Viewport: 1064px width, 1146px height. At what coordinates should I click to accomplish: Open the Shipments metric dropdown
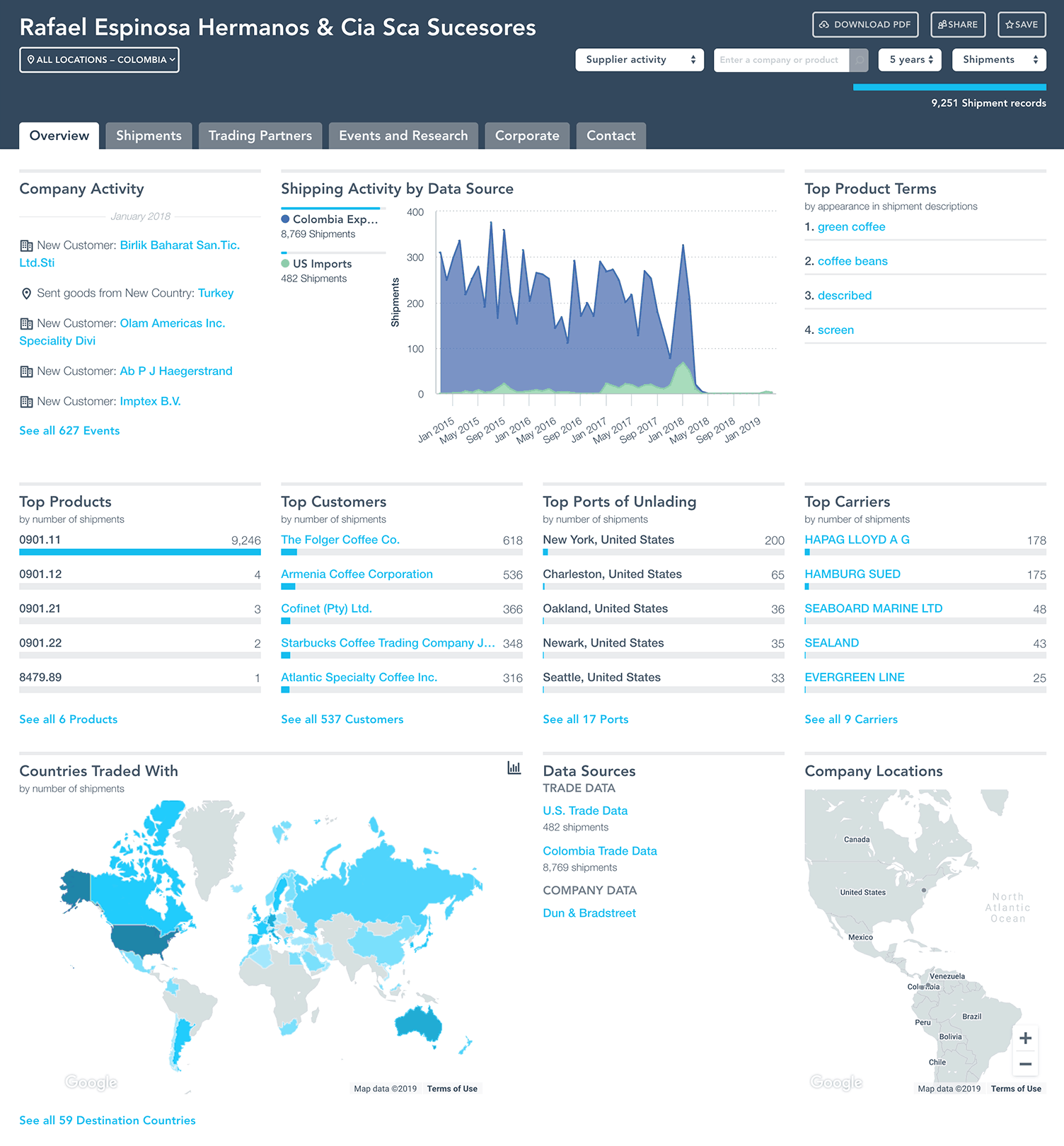pyautogui.click(x=999, y=60)
